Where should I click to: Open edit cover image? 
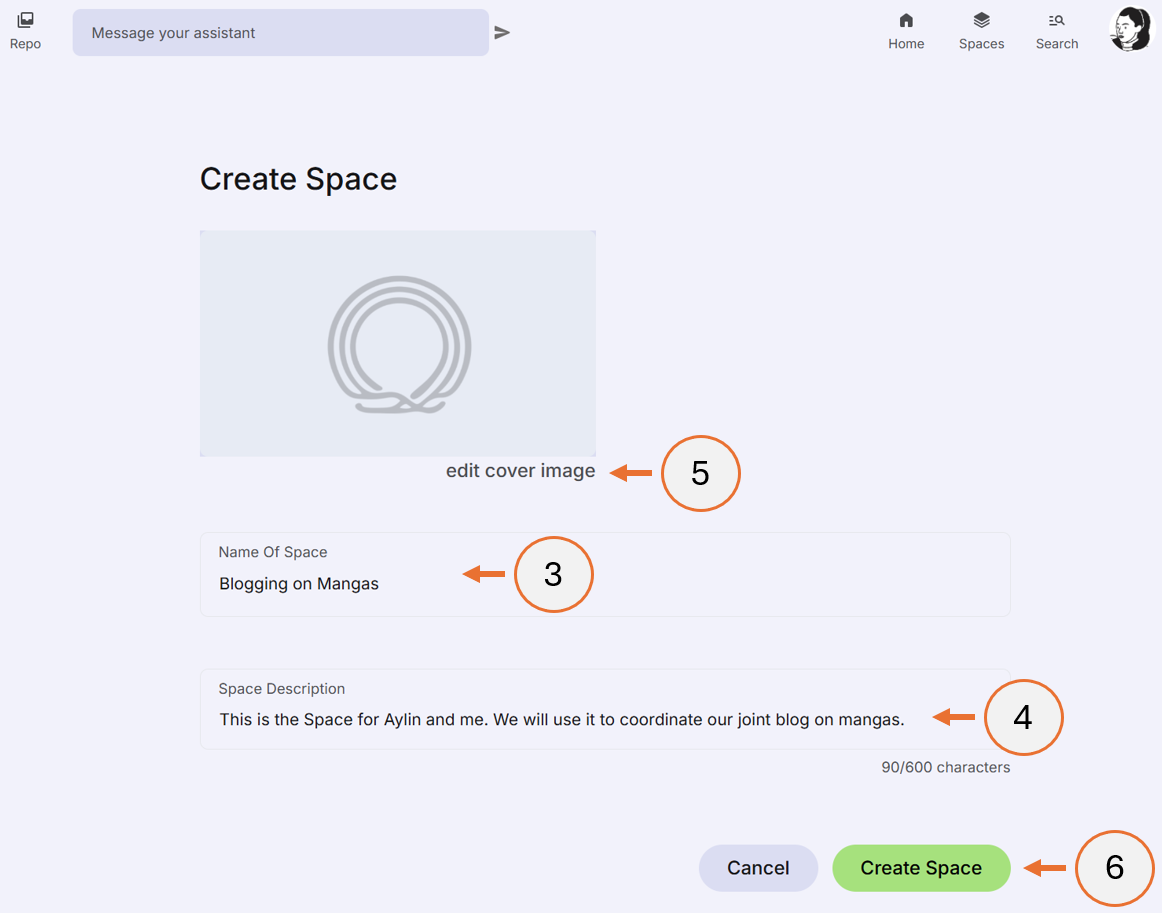point(520,470)
